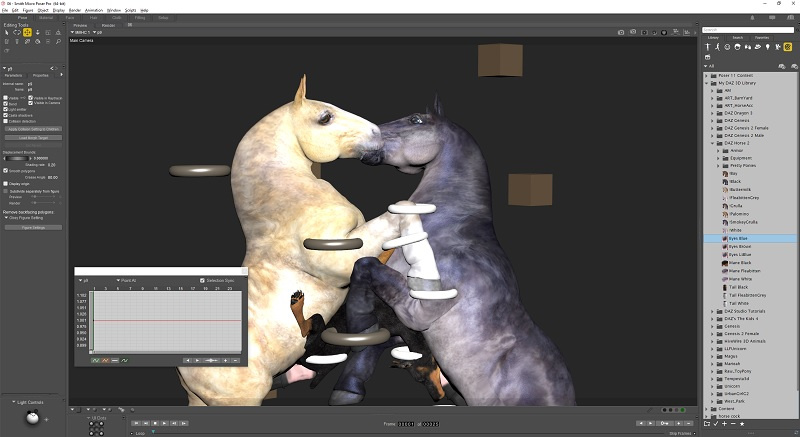Toggle the Visible checkbox

click(x=6, y=98)
